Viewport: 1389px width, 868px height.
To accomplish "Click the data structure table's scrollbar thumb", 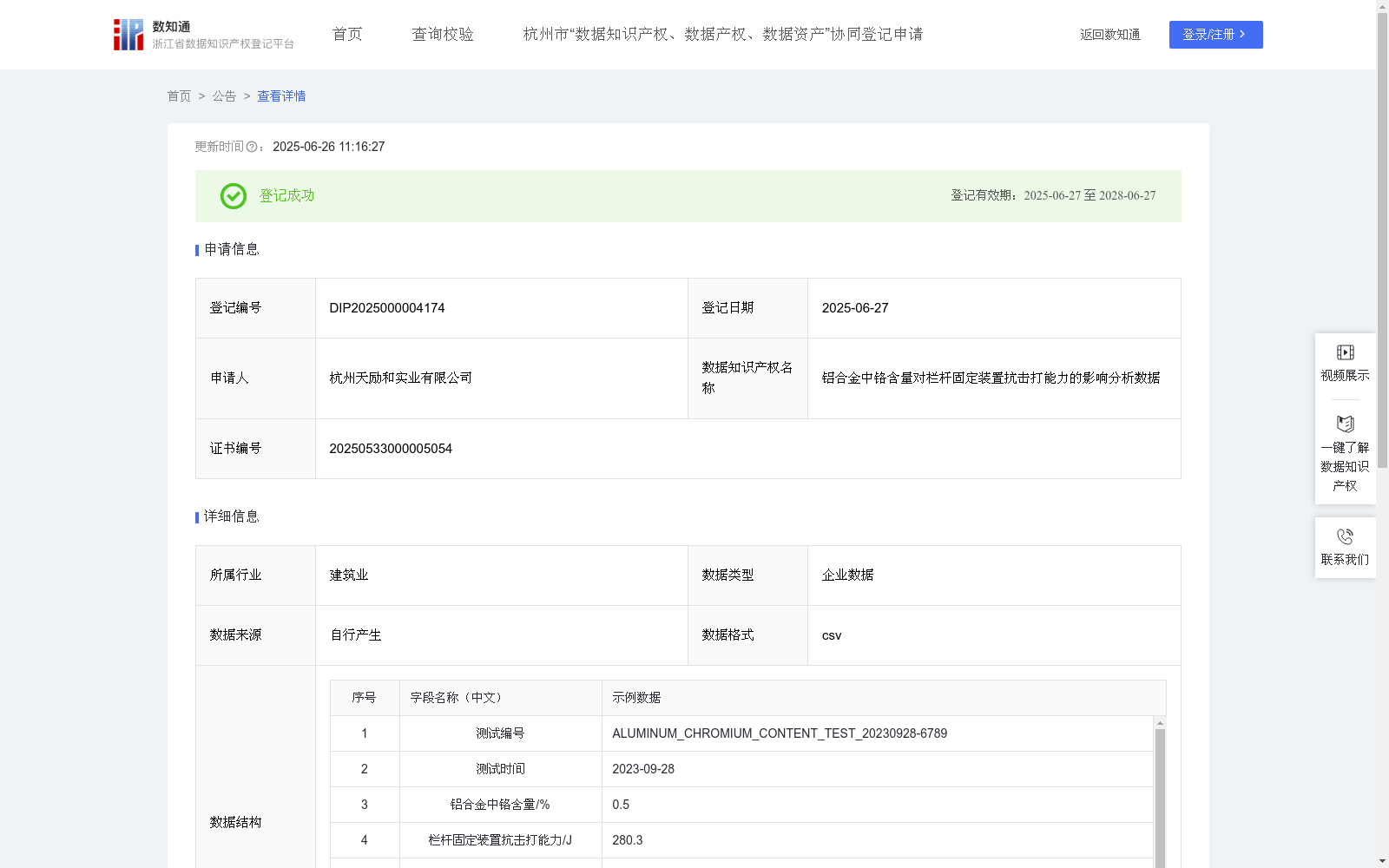I will click(x=1160, y=798).
